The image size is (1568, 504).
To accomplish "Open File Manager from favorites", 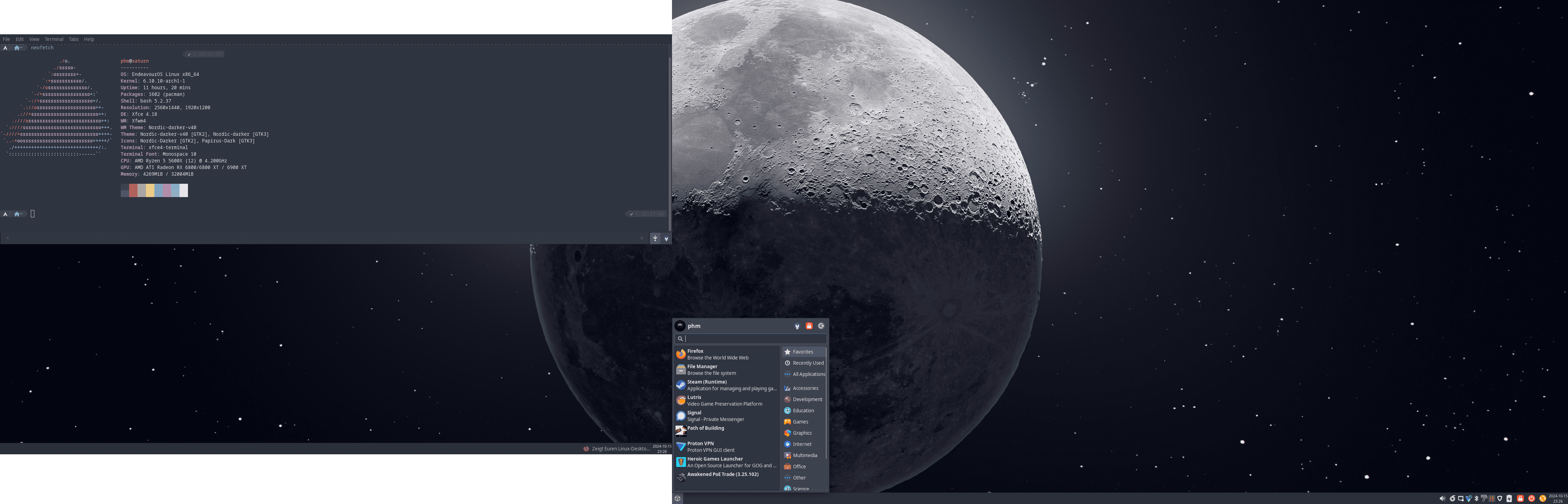I will coord(726,370).
